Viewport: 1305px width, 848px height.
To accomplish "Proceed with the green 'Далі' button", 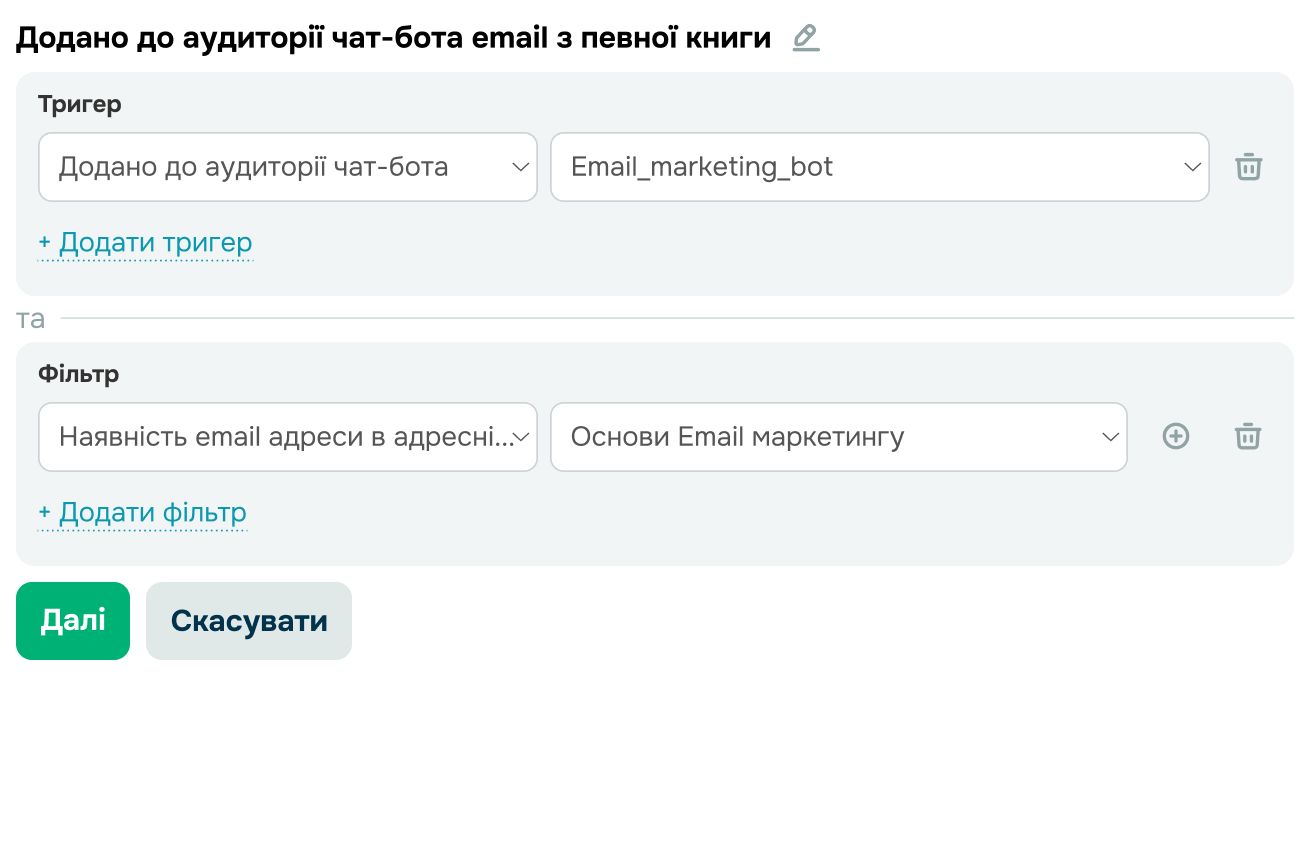I will pos(73,621).
